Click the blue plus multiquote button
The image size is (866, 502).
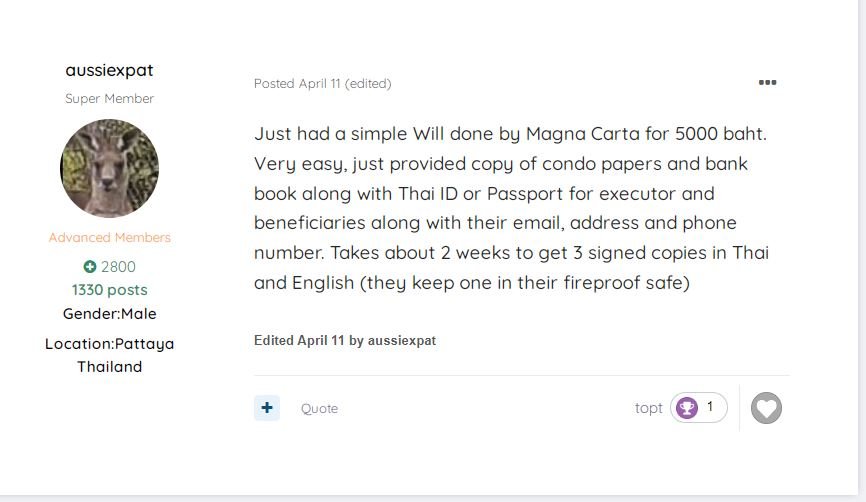coord(267,408)
